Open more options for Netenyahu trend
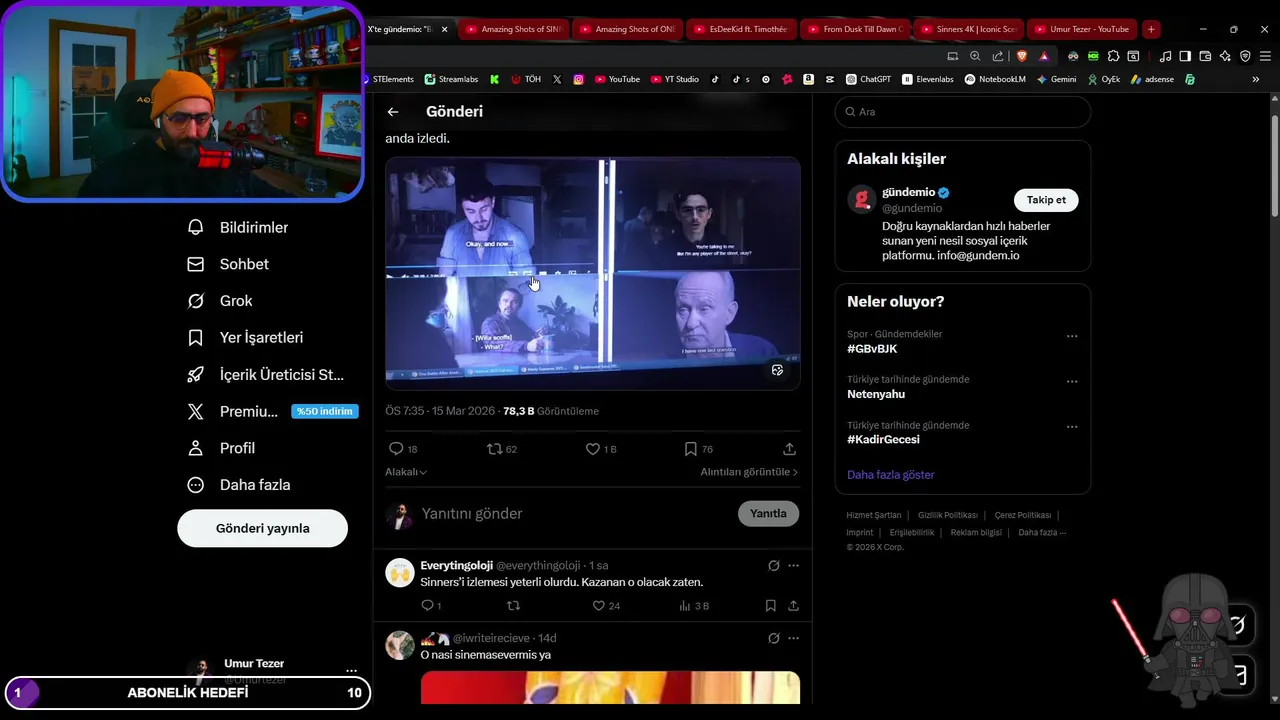 click(1072, 381)
